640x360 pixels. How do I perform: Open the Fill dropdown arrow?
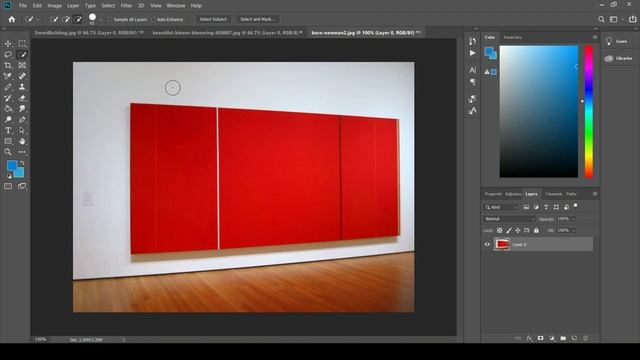574,231
